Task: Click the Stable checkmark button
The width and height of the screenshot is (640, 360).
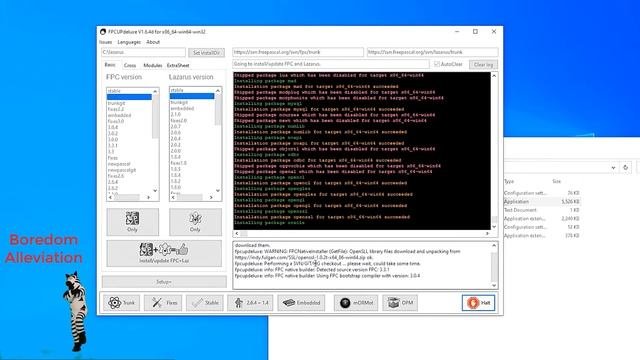Action: point(205,303)
